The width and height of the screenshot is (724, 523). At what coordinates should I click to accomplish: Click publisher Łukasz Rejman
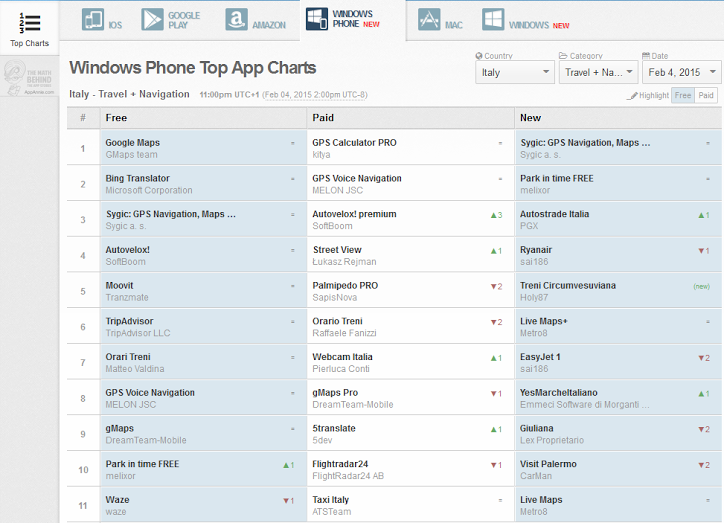(x=344, y=262)
